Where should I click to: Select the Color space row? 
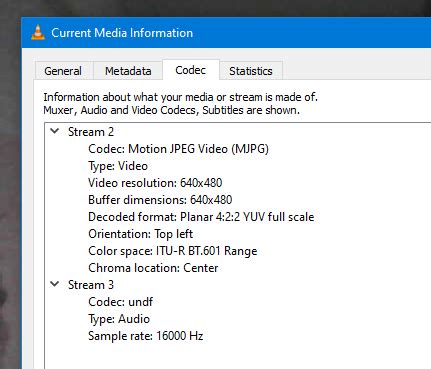pyautogui.click(x=173, y=251)
